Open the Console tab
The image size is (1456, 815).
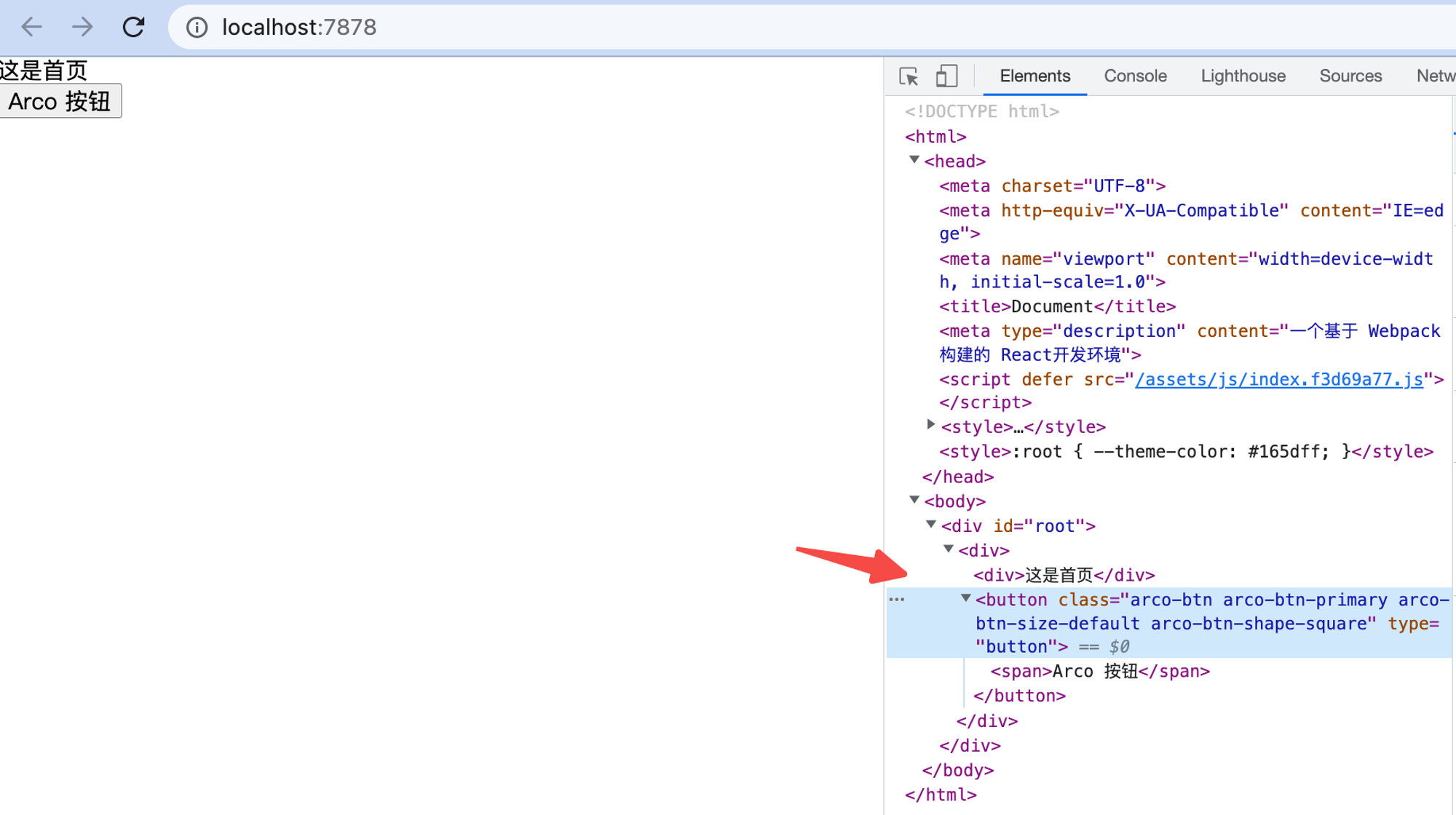(x=1135, y=76)
